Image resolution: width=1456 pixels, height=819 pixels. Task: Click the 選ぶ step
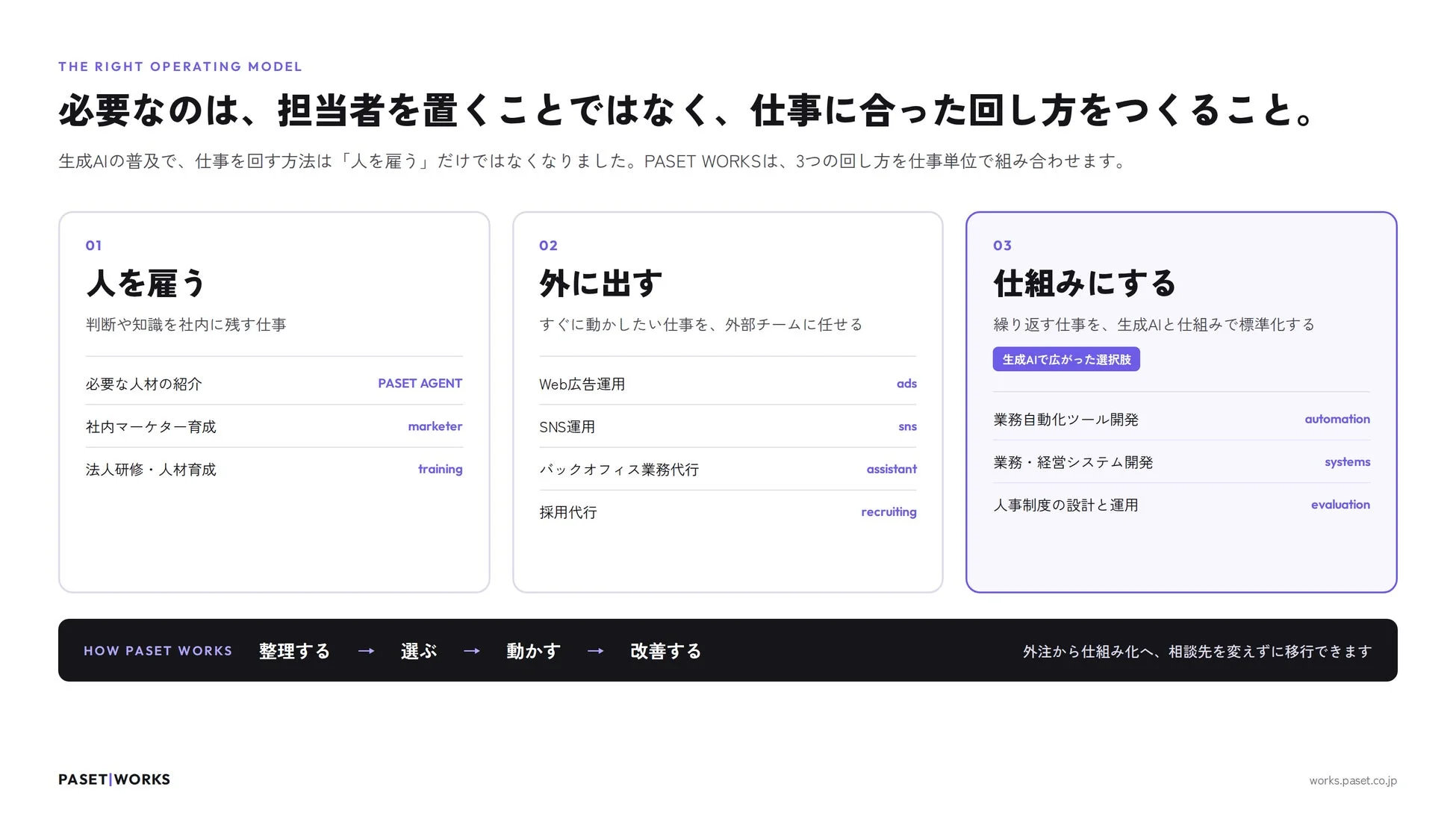tap(419, 651)
